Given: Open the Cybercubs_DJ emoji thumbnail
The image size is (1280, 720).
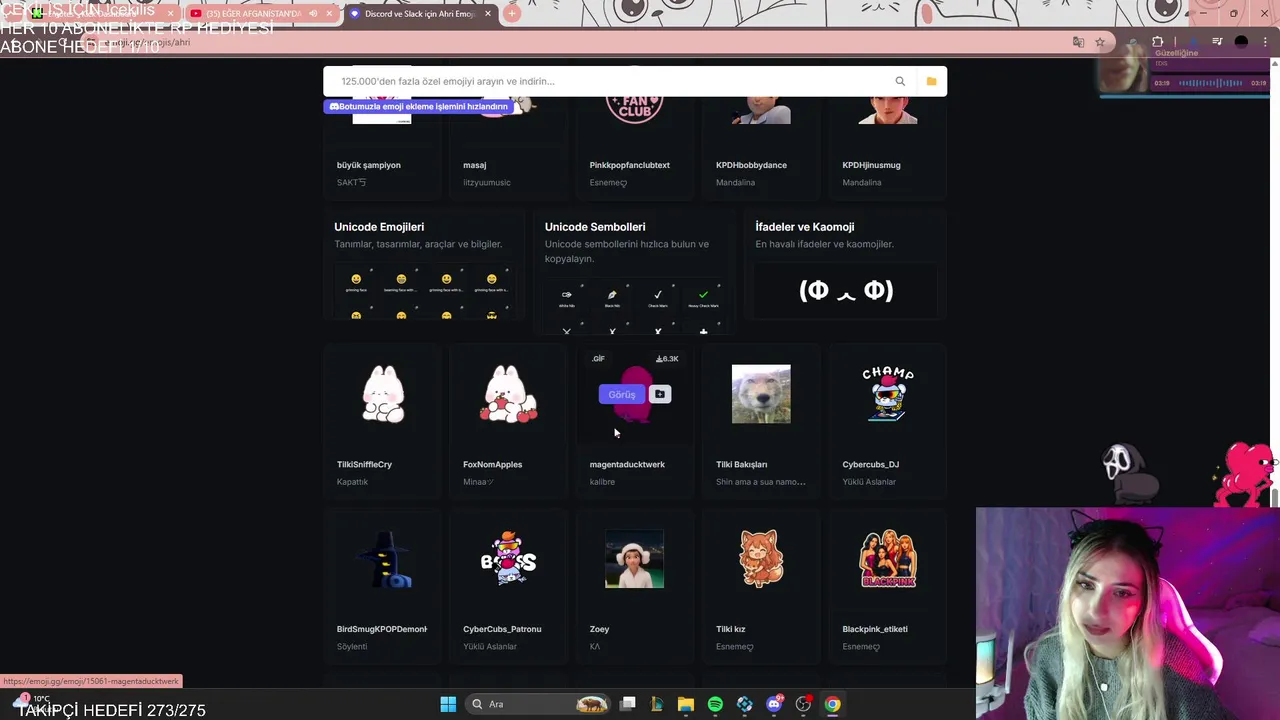Looking at the screenshot, I should 888,394.
